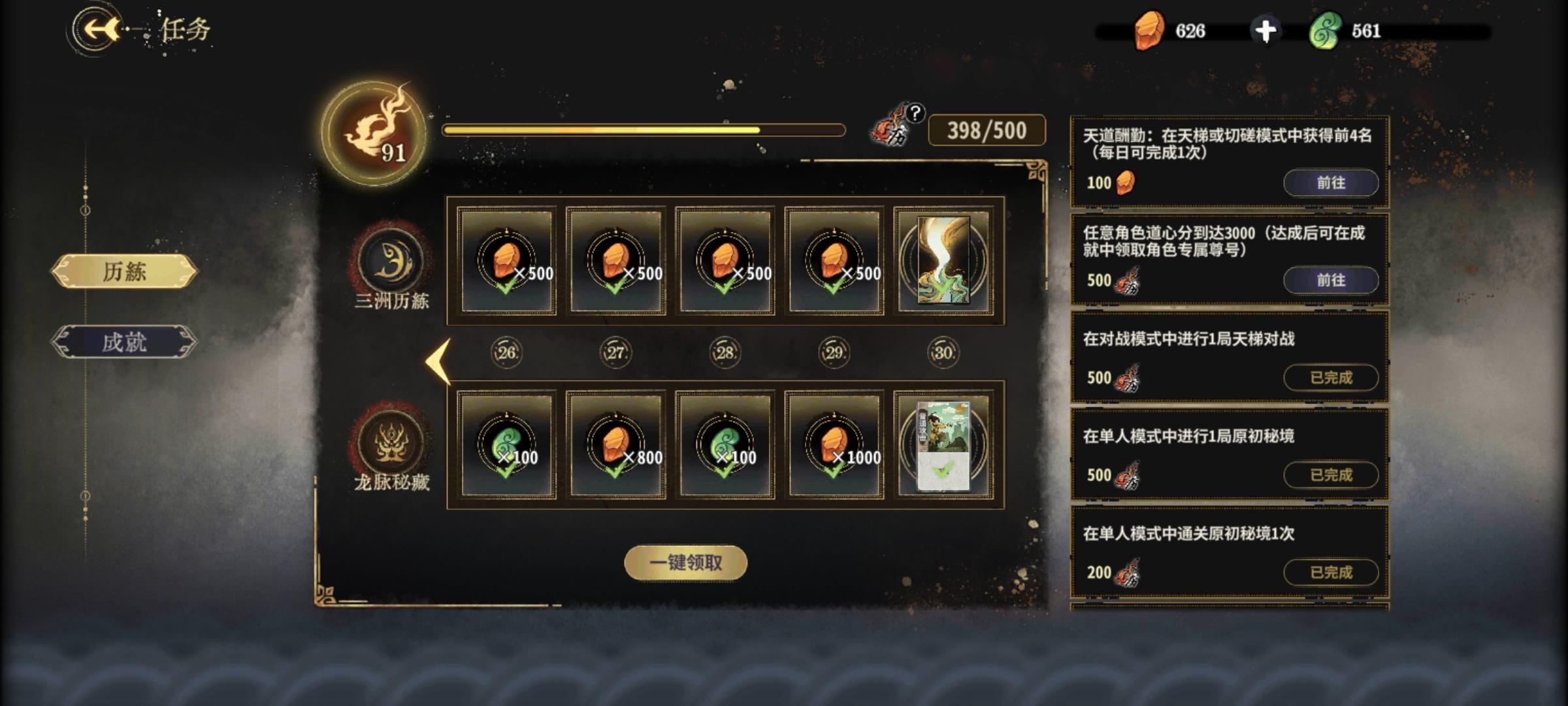Open the level 30 scroll card reward

[x=943, y=260]
